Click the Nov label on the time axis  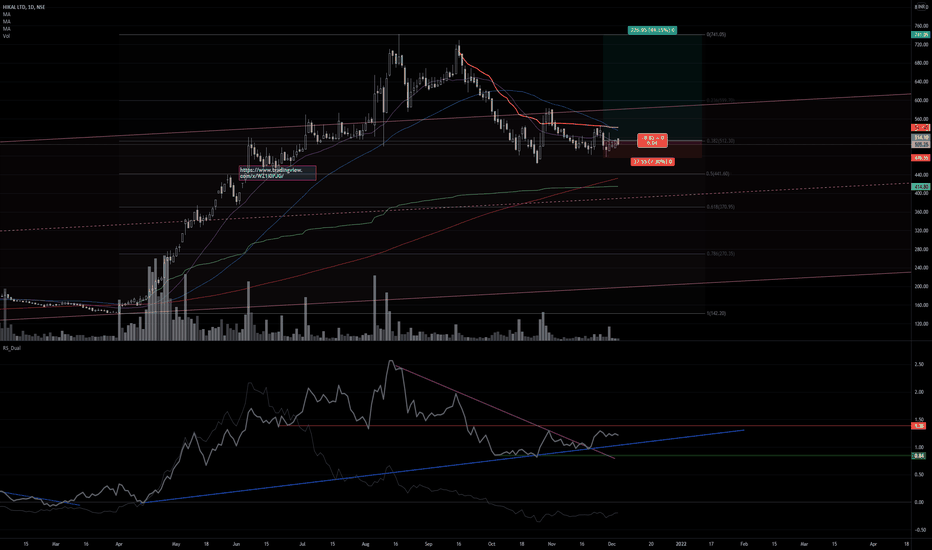tap(552, 544)
